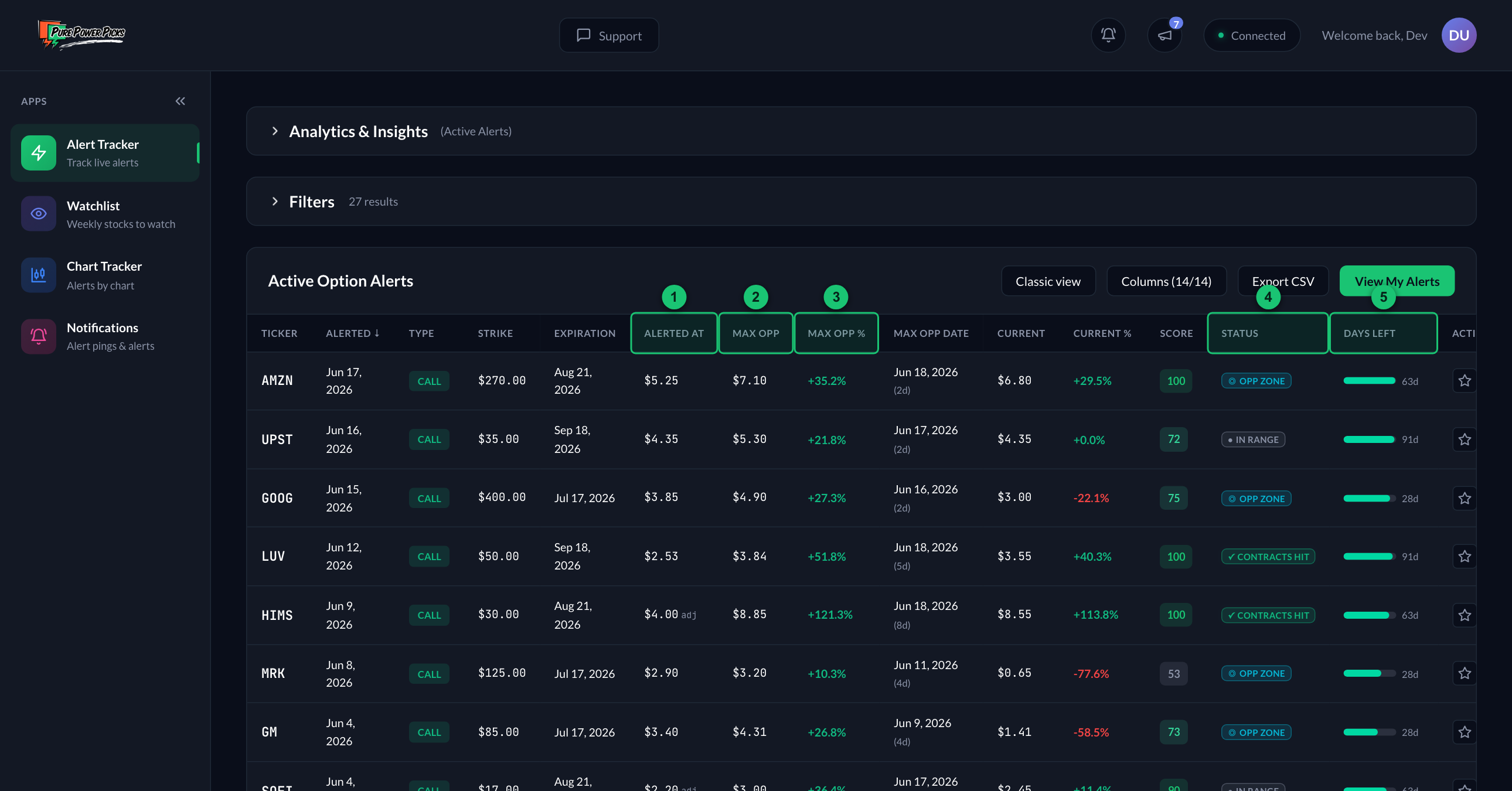
Task: Click UPST CALL type badge
Action: click(429, 439)
